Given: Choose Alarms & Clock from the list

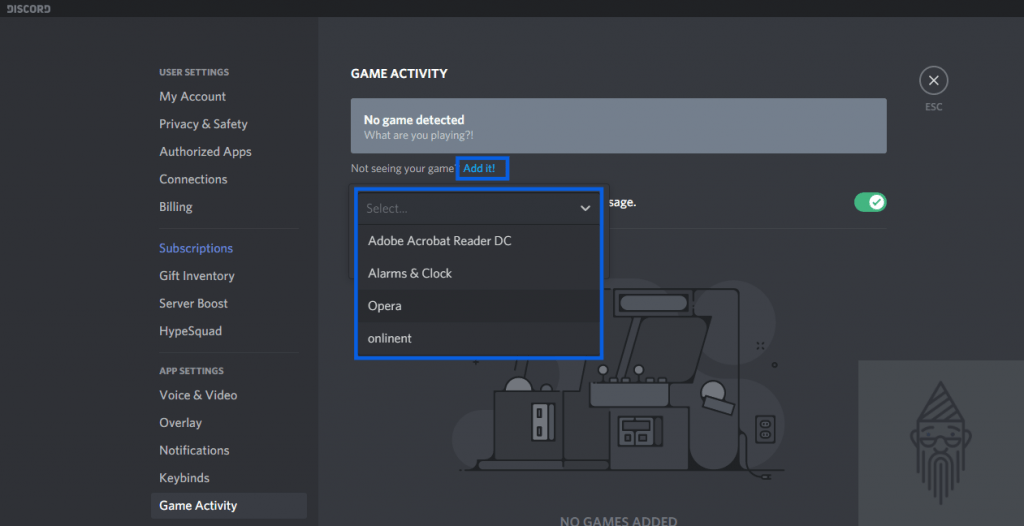Looking at the screenshot, I should 478,273.
